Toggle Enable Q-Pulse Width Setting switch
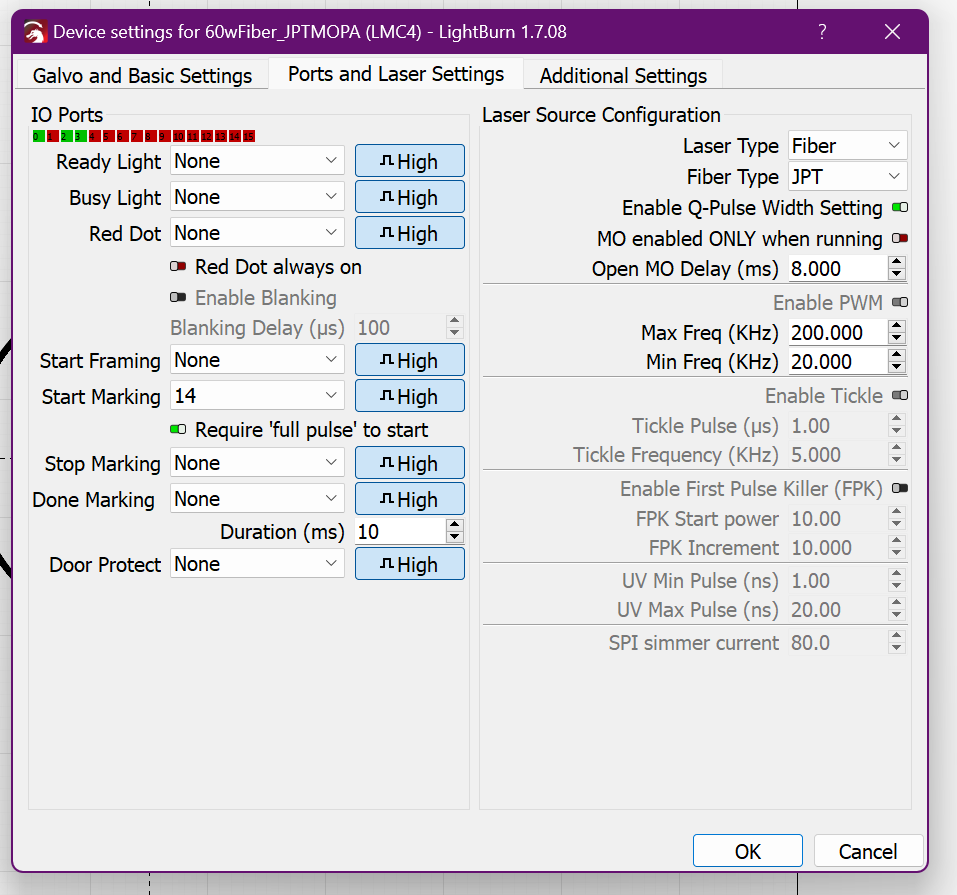 (x=900, y=208)
